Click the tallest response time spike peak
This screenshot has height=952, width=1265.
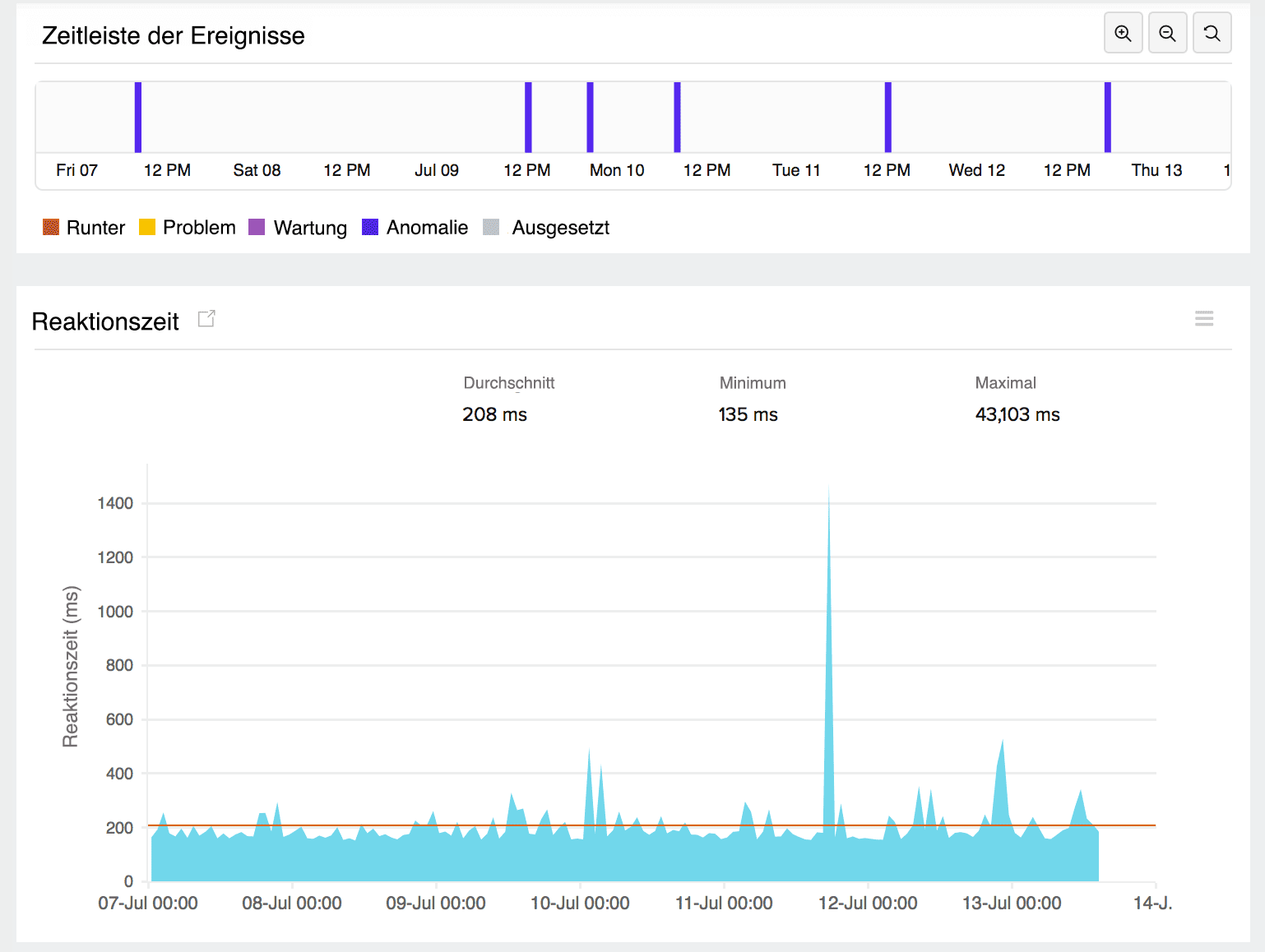[828, 493]
